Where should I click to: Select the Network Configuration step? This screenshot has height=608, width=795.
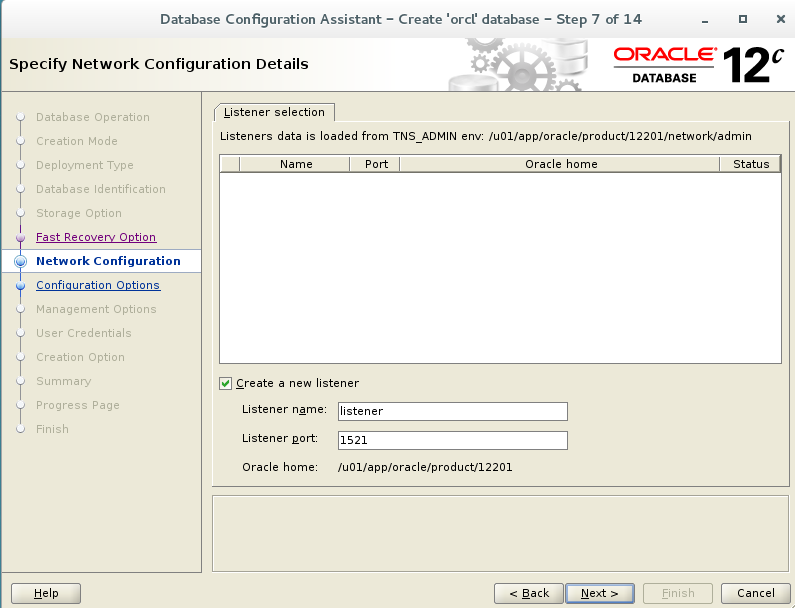[108, 261]
